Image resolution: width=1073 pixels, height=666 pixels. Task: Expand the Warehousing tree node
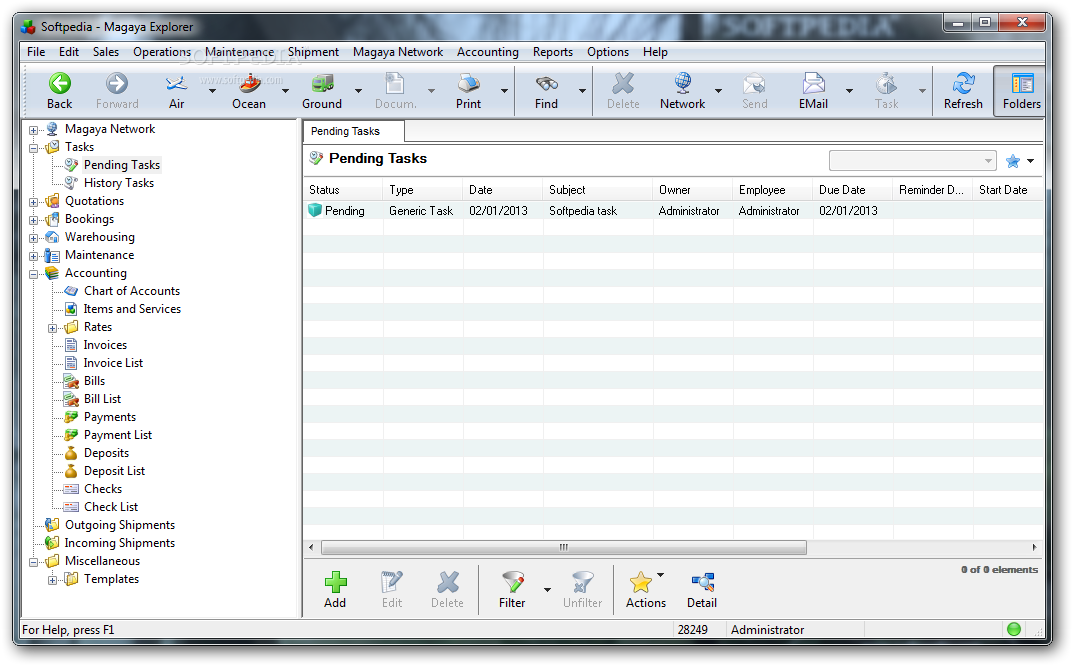tap(34, 238)
